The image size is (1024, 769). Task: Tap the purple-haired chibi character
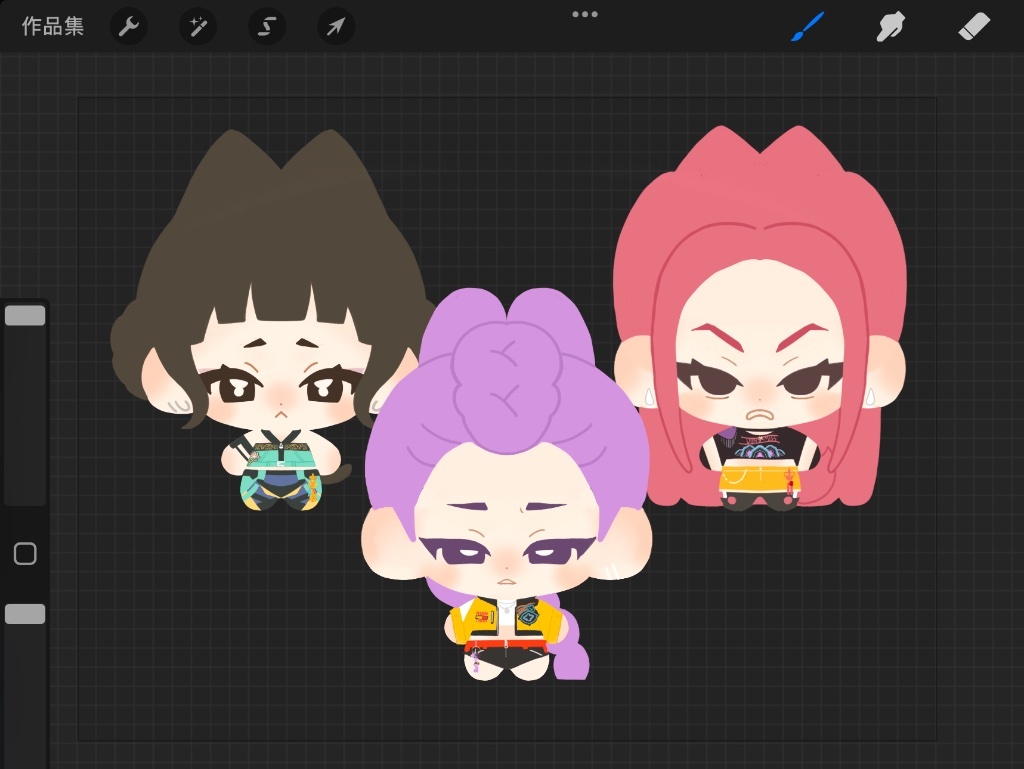(506, 484)
